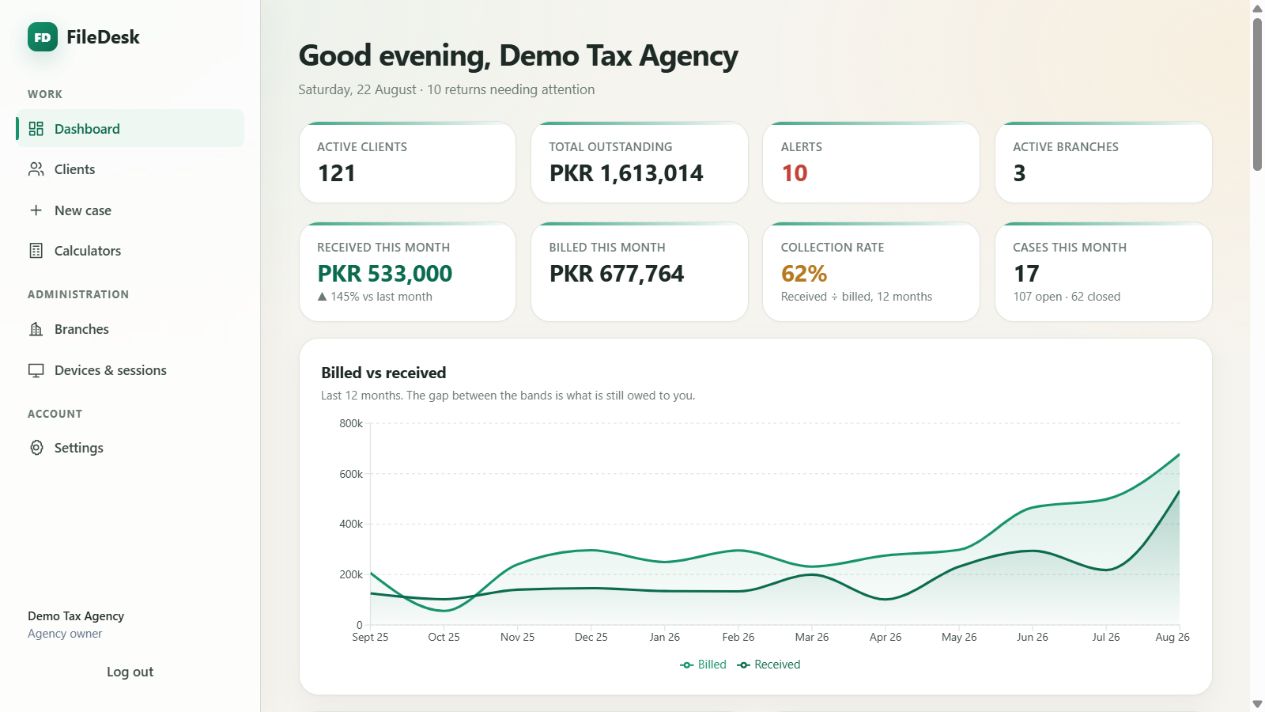Viewport: 1265px width, 712px height.
Task: Click the 'PKR 677,764' value
Action: tap(617, 273)
